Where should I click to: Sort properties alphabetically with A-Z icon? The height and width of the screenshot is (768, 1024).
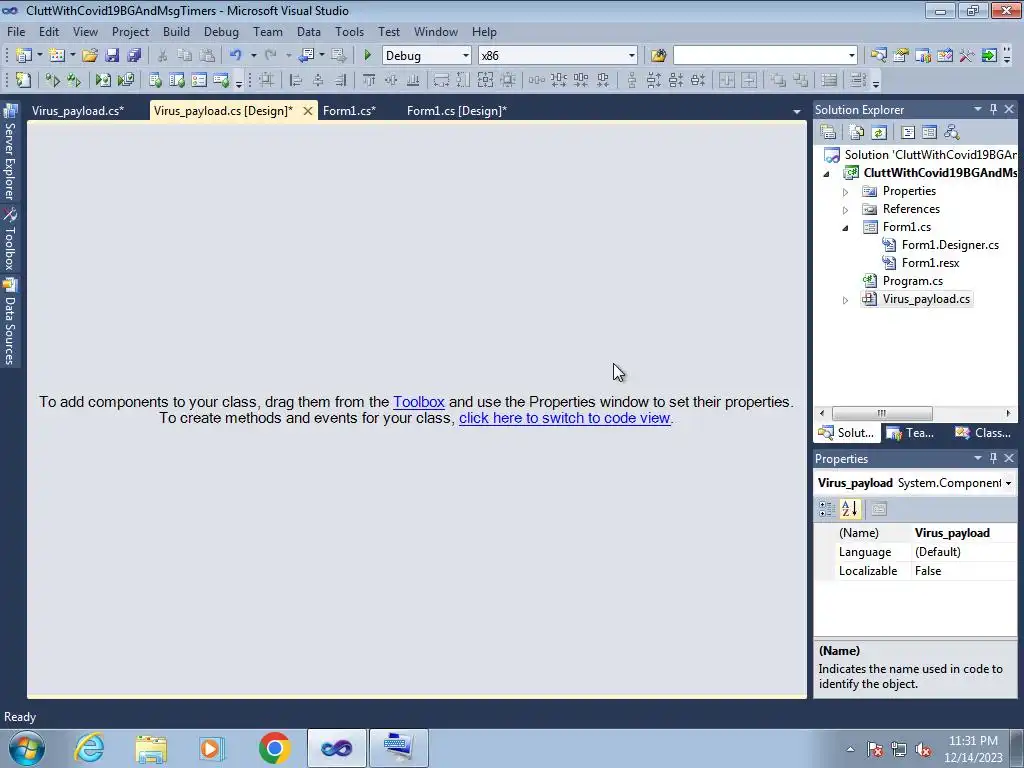pyautogui.click(x=850, y=509)
